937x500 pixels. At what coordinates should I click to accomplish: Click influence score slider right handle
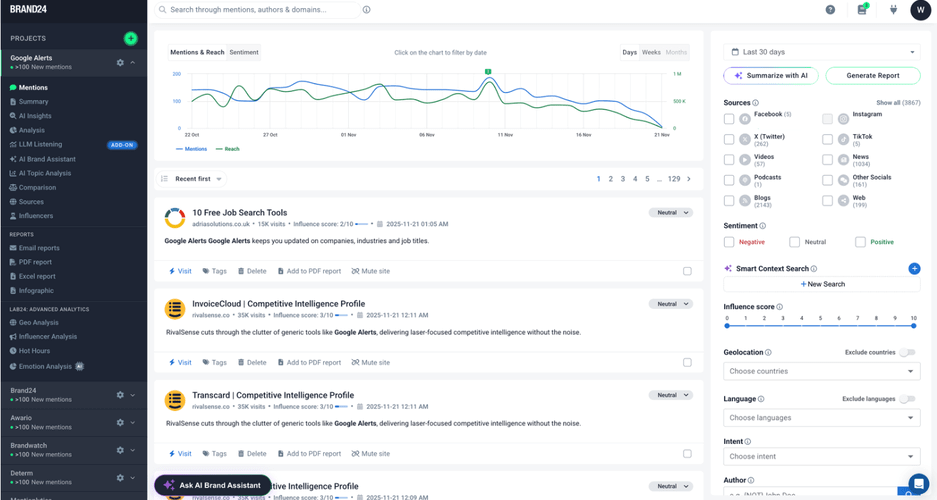coord(914,326)
